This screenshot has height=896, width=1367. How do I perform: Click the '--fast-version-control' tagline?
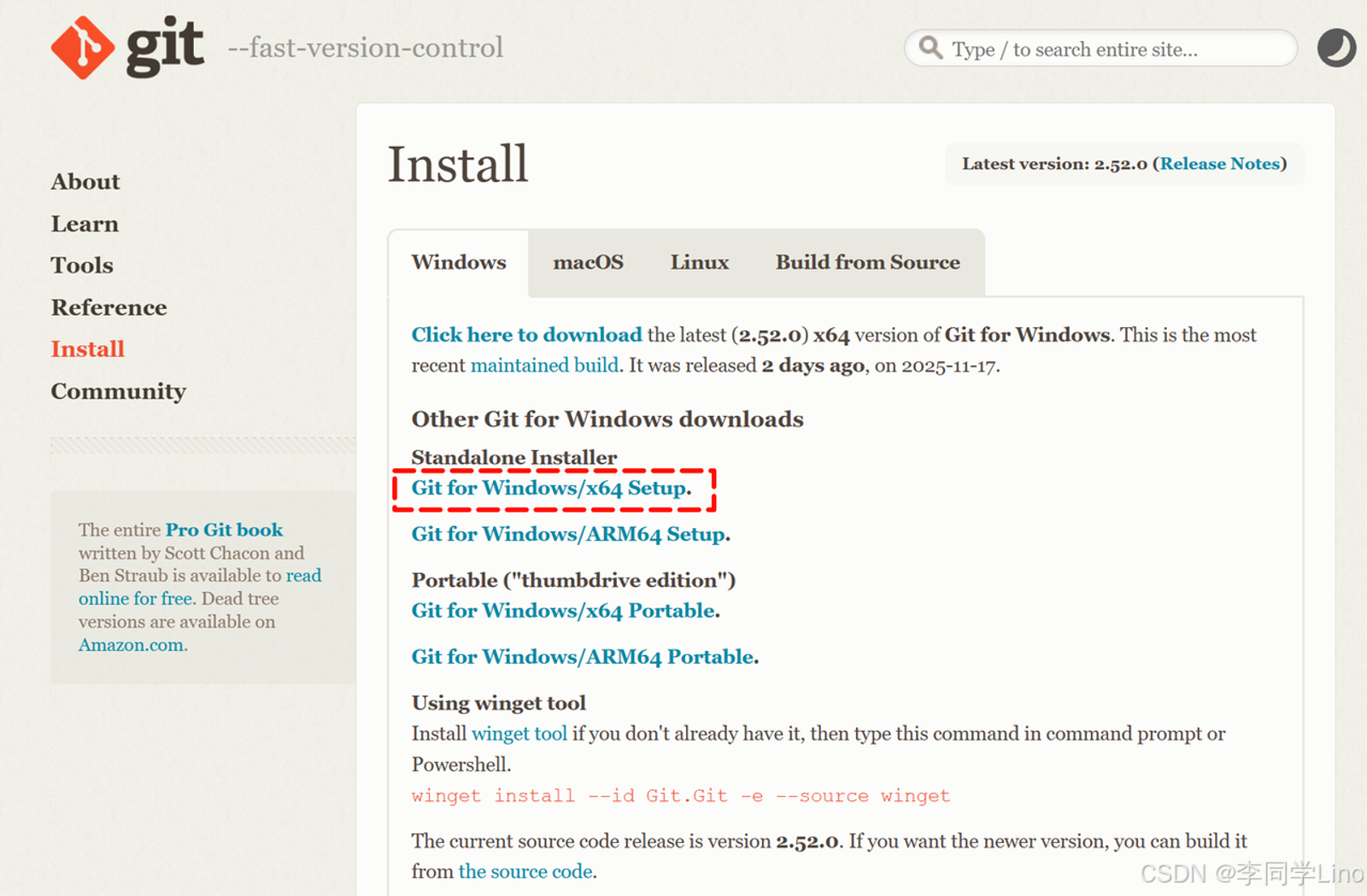[366, 48]
